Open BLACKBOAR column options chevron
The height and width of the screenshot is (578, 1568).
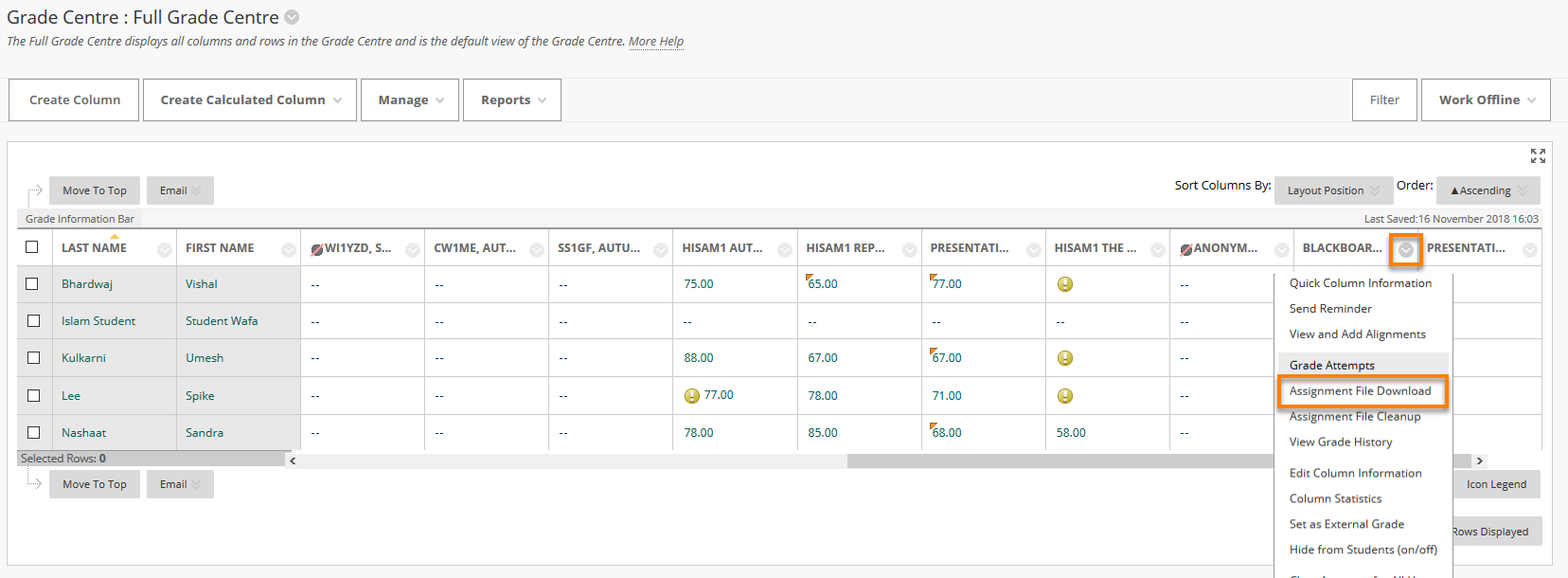[x=1406, y=250]
